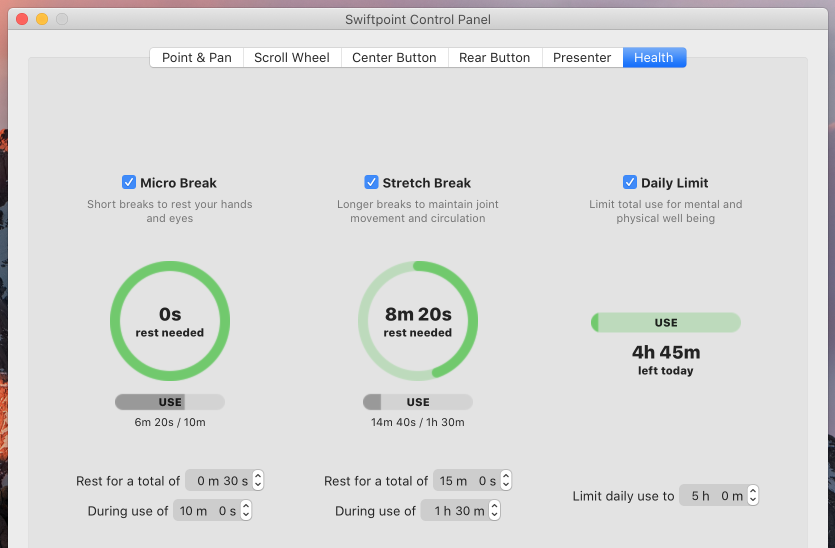Click the Micro Break USE progress bar
Screen dimensions: 835x548
[x=170, y=402]
